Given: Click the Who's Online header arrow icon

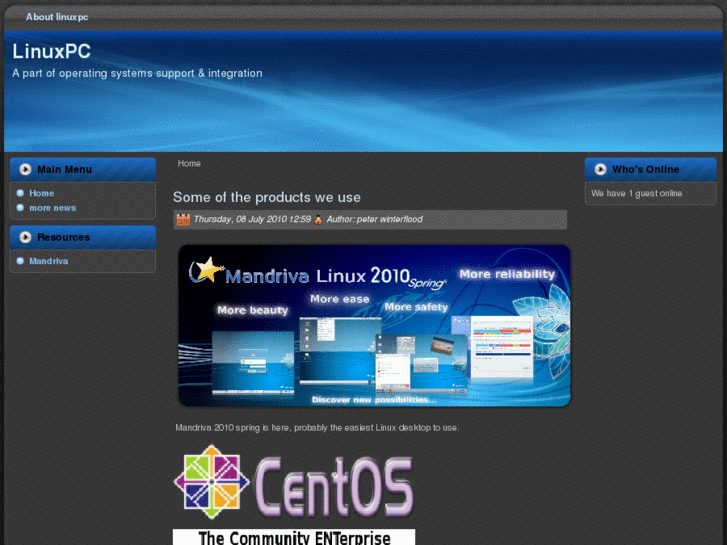Looking at the screenshot, I should click(x=600, y=169).
